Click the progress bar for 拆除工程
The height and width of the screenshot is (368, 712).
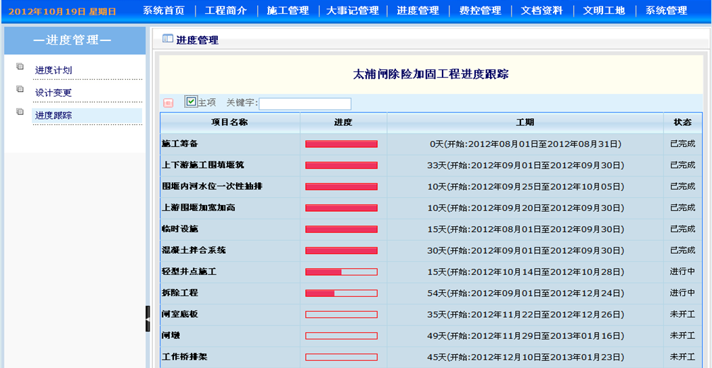[341, 293]
